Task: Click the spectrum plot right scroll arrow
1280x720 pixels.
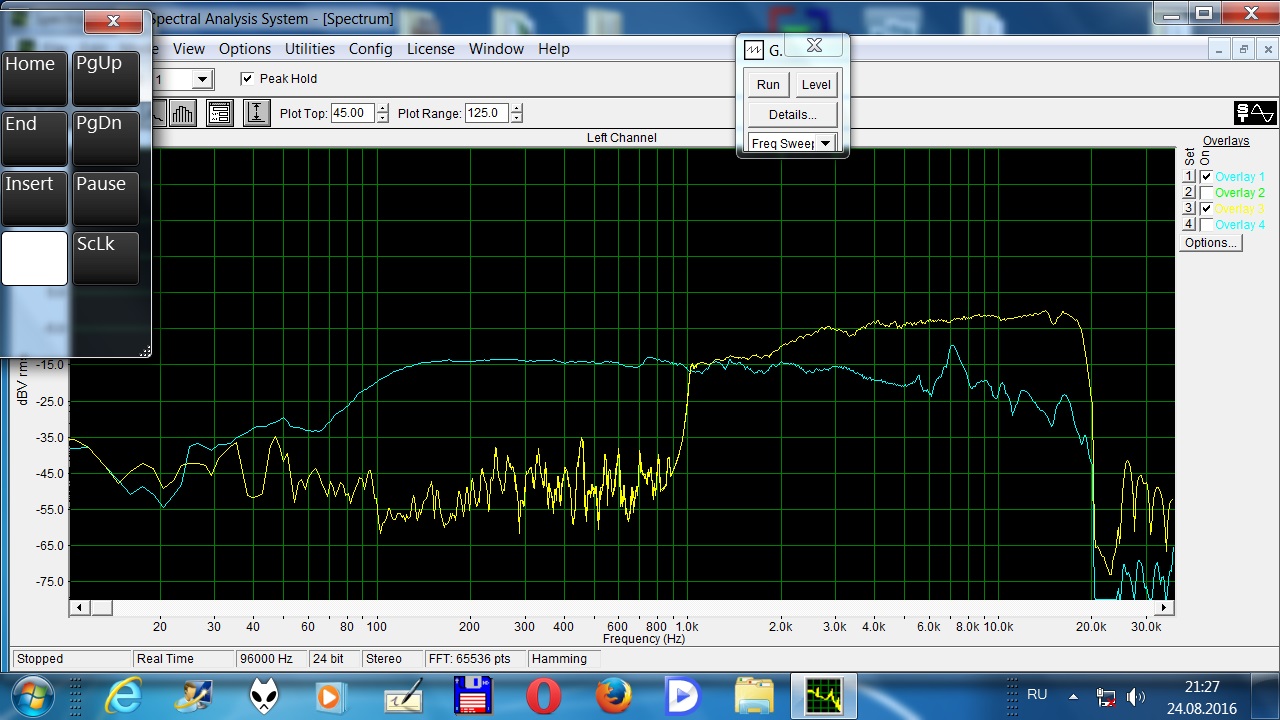Action: coord(1164,607)
